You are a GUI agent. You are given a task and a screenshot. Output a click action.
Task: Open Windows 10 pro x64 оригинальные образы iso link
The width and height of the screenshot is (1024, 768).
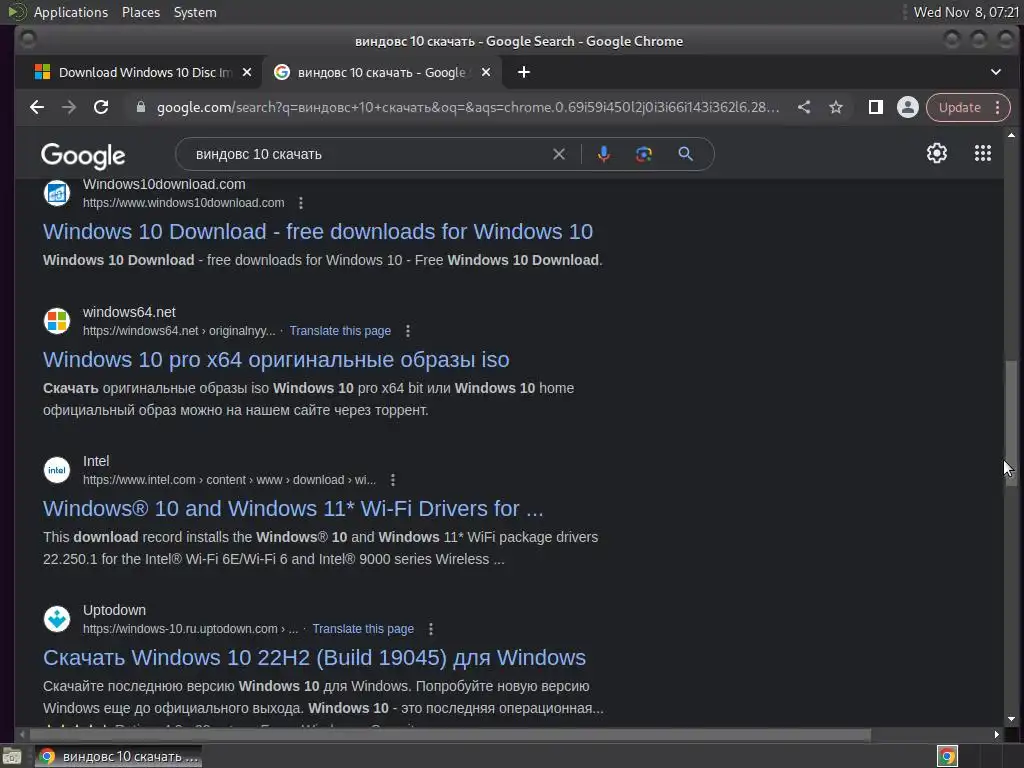pos(276,360)
